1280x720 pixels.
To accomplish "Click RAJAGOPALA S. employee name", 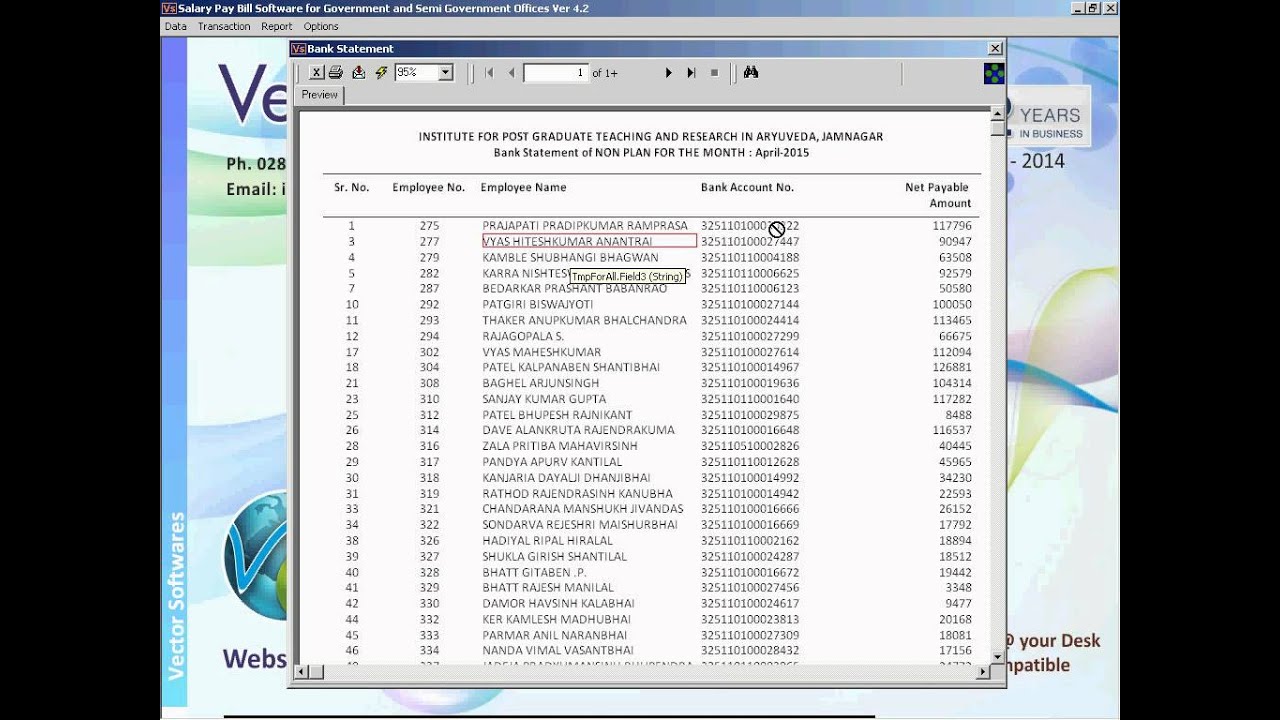I will coord(523,336).
